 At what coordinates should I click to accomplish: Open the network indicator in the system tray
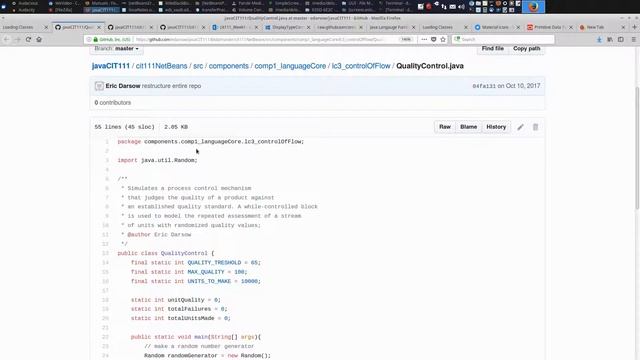click(x=444, y=7)
